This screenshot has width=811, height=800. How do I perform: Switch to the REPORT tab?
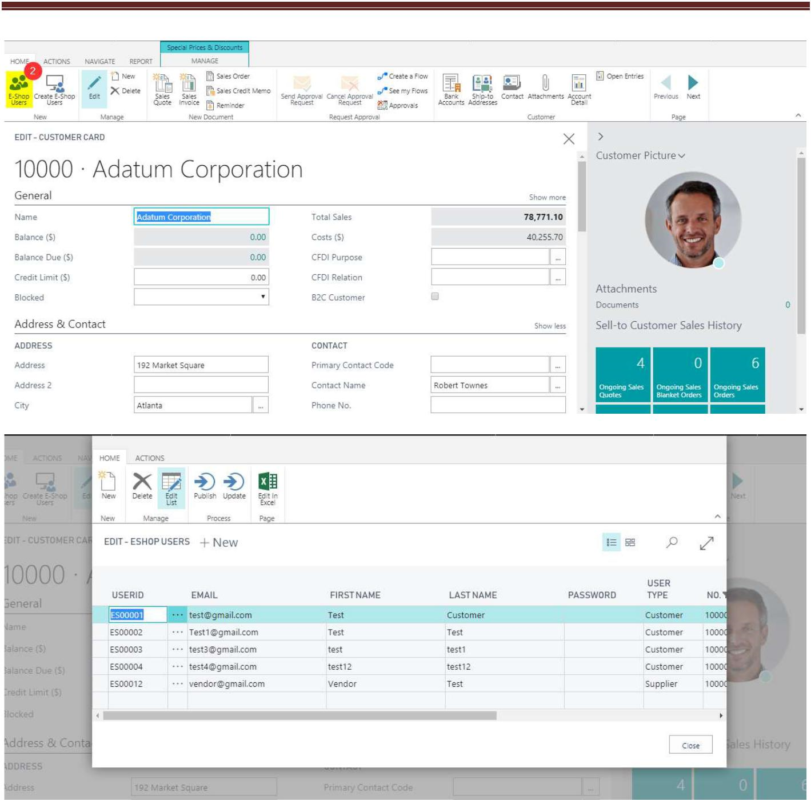pyautogui.click(x=141, y=62)
